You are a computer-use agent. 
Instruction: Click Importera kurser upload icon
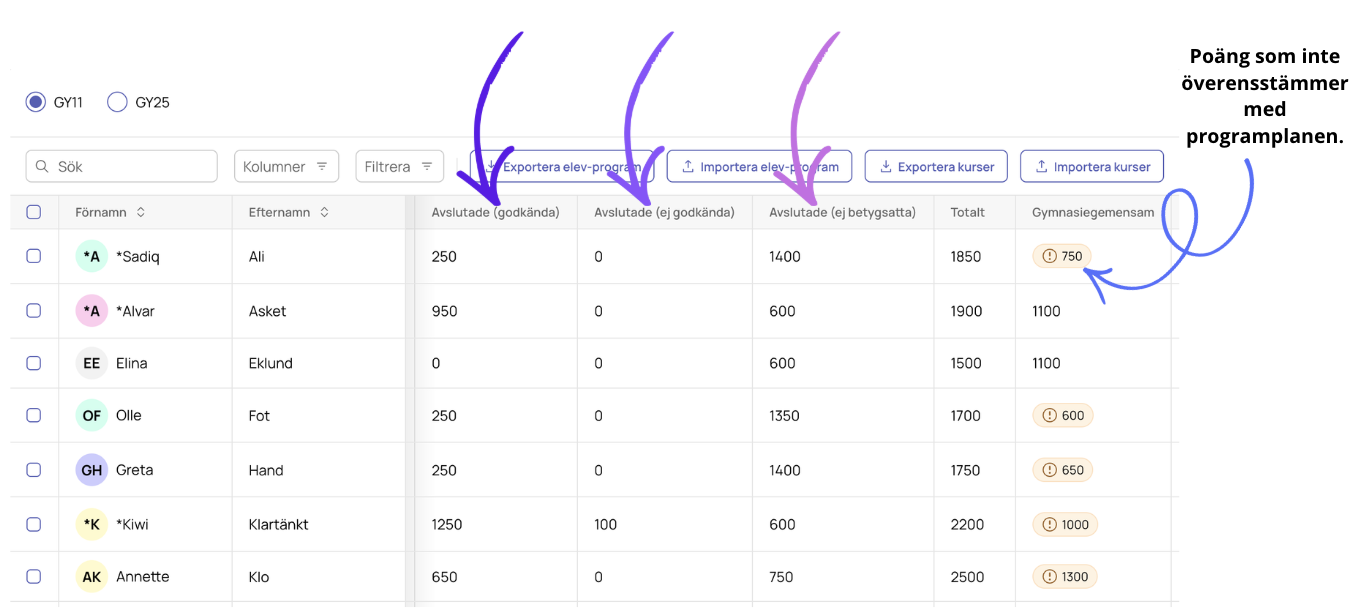(x=1041, y=167)
